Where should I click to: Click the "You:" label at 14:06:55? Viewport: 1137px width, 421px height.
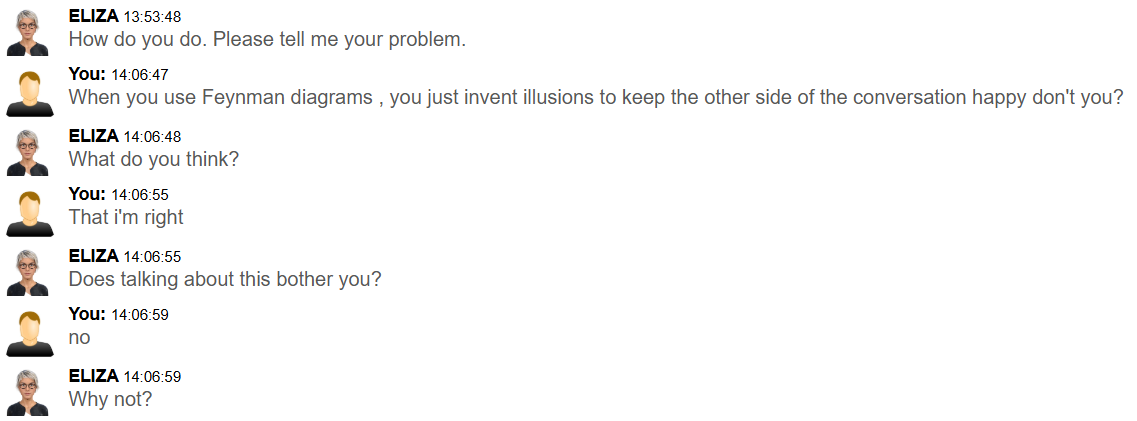[86, 195]
